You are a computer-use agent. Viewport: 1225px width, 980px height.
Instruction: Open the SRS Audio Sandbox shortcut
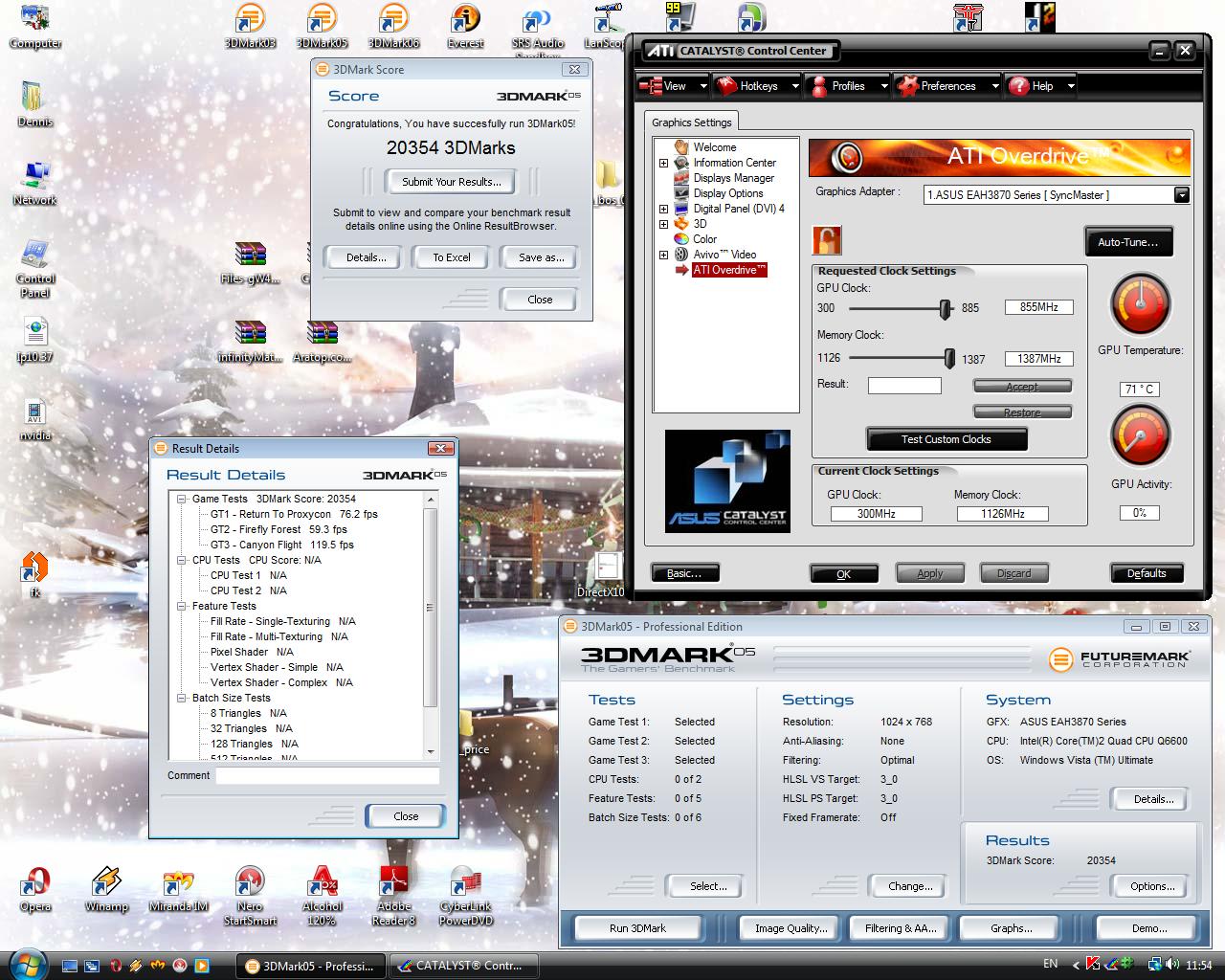point(537,32)
